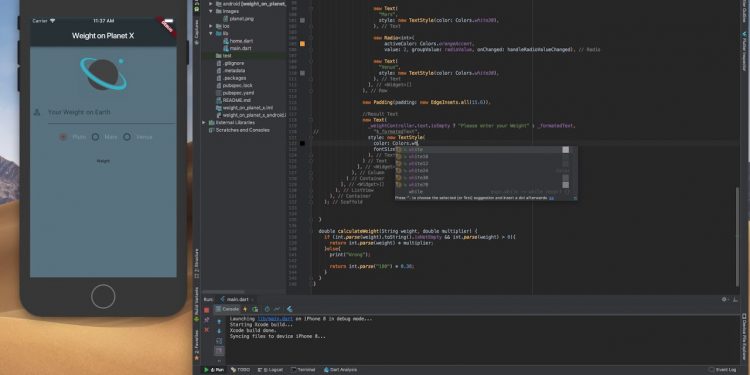Click the orange color gutter marker

click(x=302, y=44)
